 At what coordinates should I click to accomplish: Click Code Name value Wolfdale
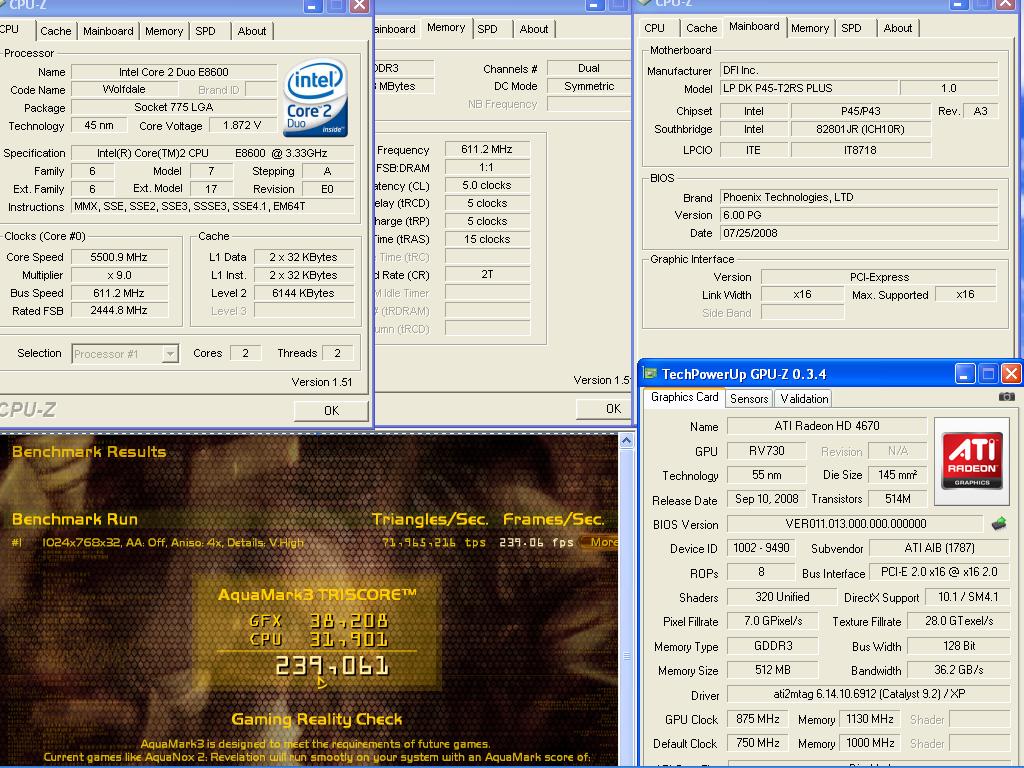(124, 89)
